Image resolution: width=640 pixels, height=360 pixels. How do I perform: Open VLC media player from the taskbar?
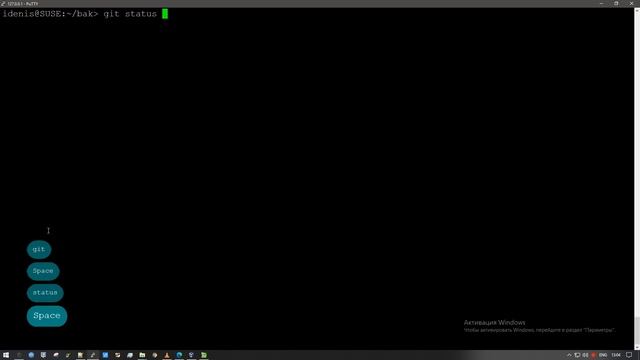click(167, 355)
